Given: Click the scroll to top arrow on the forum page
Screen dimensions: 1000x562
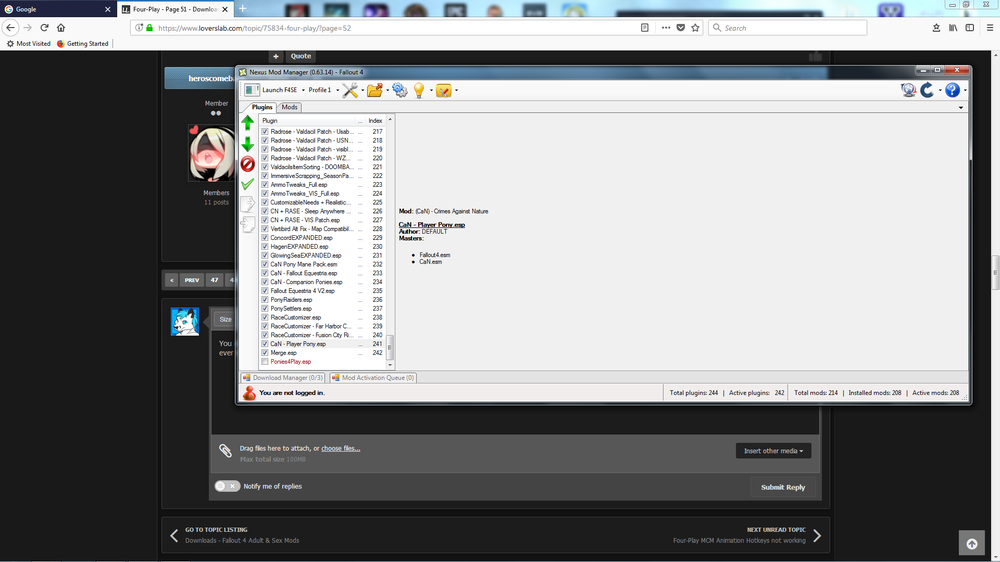Looking at the screenshot, I should coord(972,544).
